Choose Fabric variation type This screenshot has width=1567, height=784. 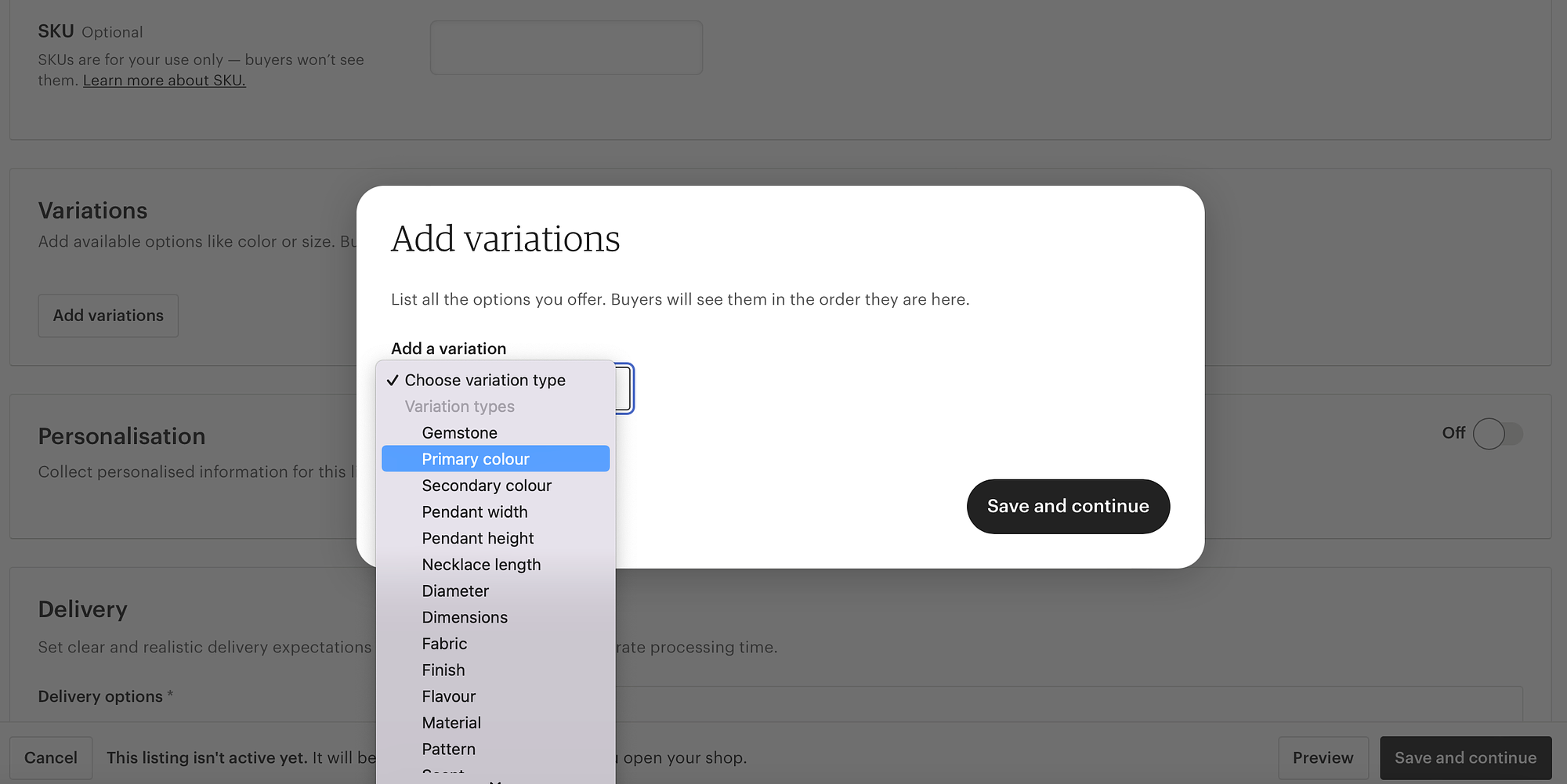tap(495, 644)
